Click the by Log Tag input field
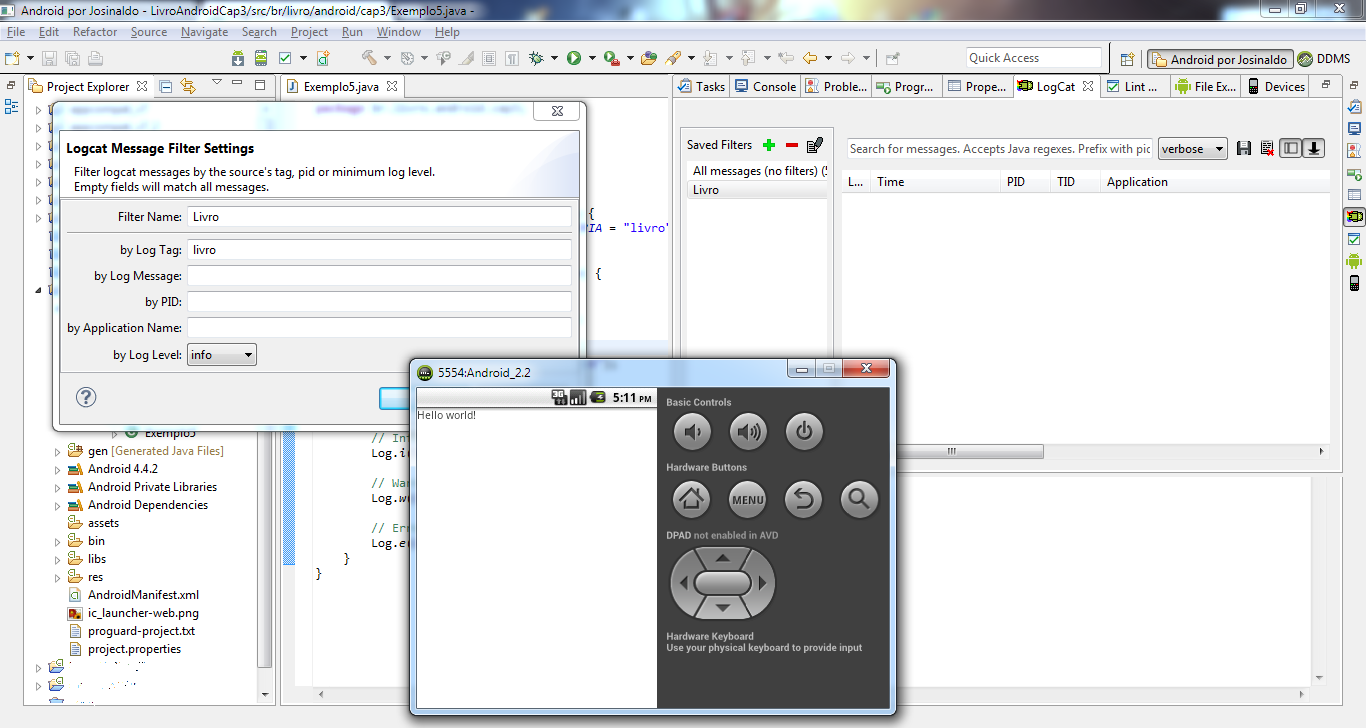The image size is (1366, 728). coord(379,249)
